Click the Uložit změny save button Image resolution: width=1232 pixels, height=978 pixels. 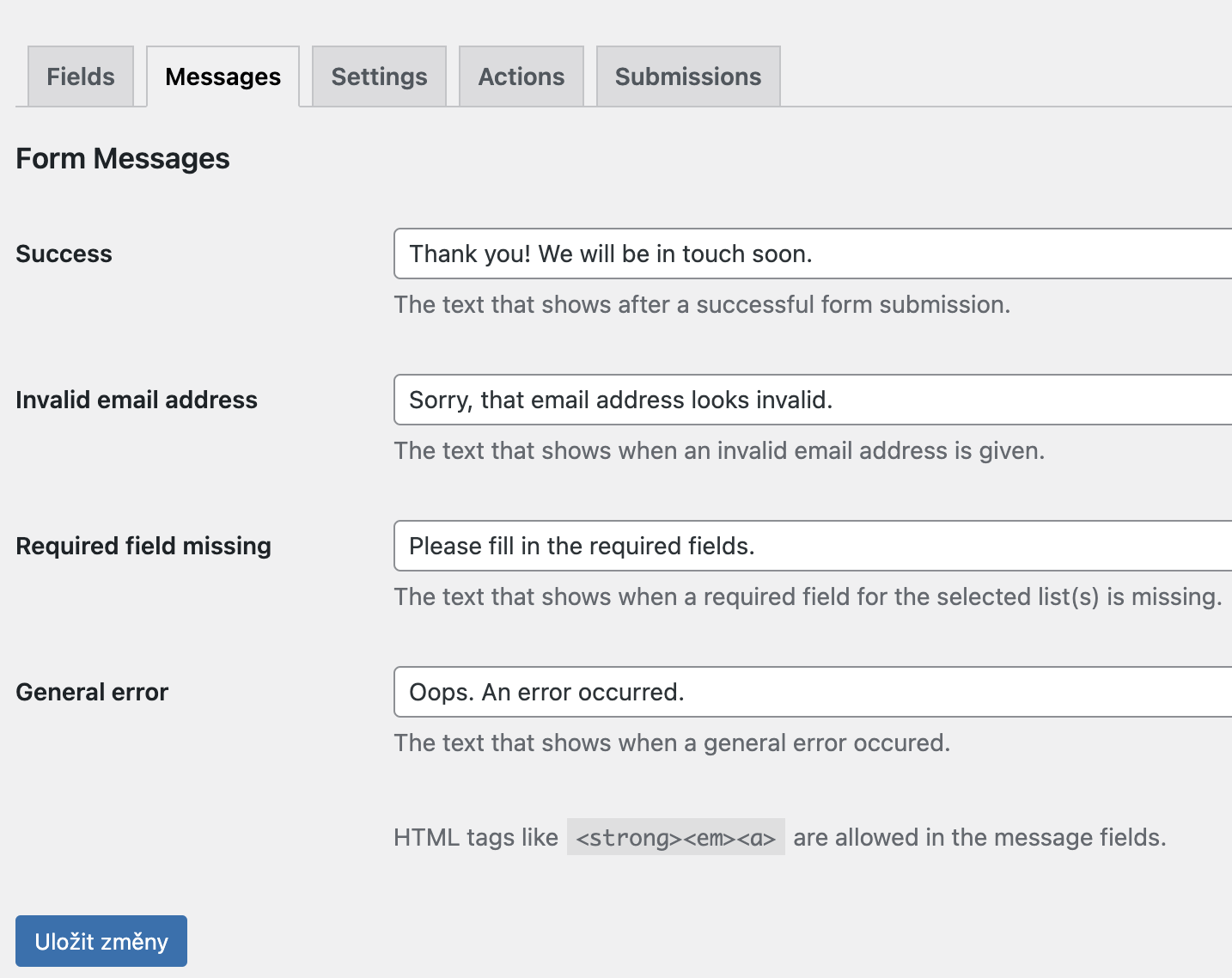coord(101,941)
